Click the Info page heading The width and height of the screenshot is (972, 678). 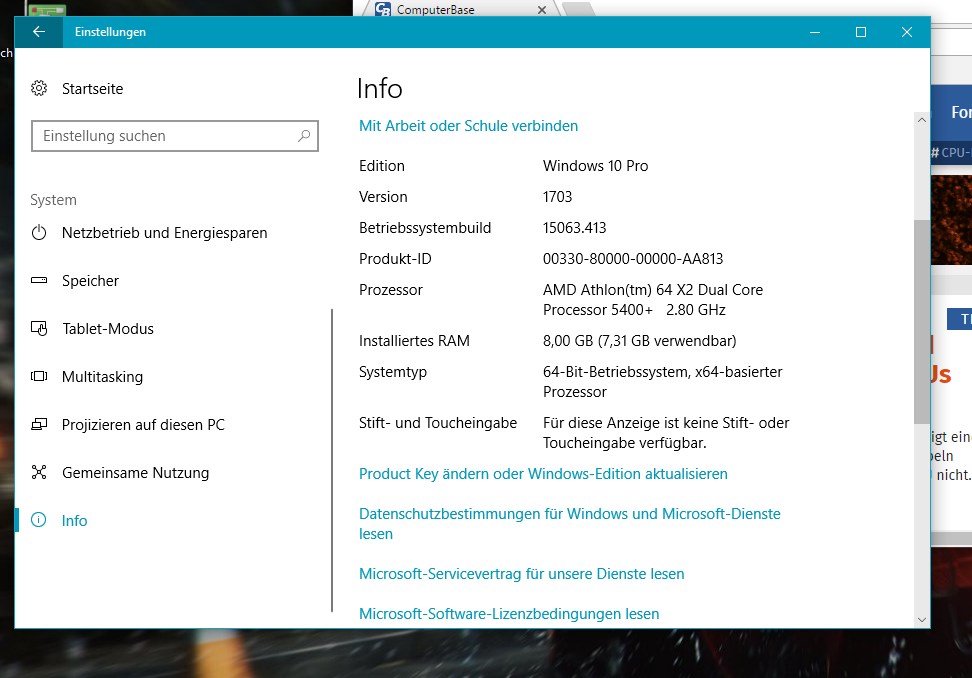pyautogui.click(x=379, y=89)
